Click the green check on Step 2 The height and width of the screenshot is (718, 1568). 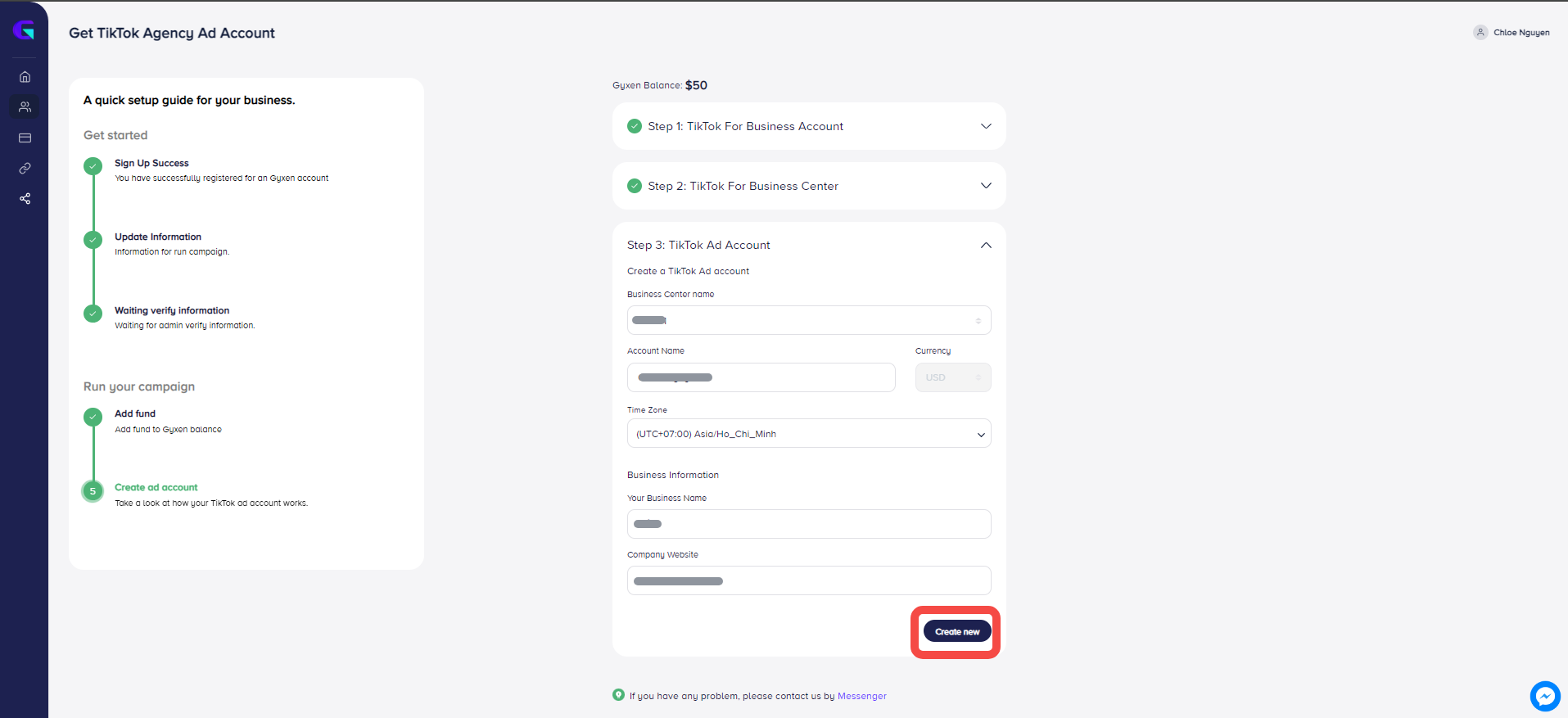[635, 186]
